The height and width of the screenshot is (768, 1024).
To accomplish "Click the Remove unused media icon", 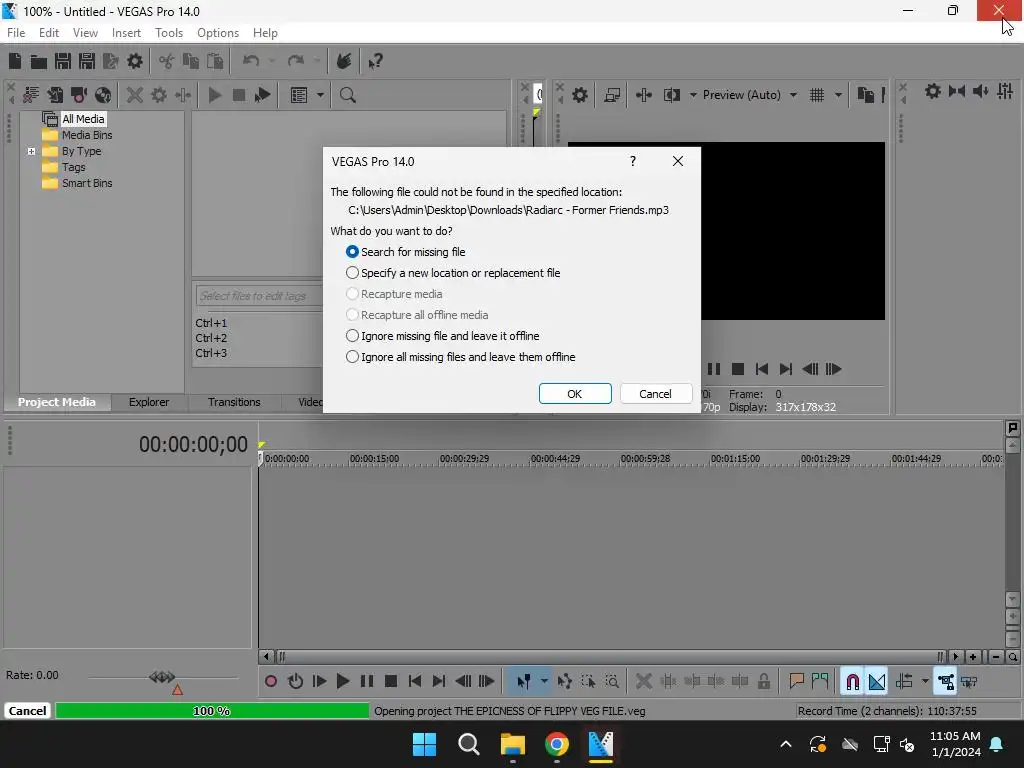I will coord(31,95).
